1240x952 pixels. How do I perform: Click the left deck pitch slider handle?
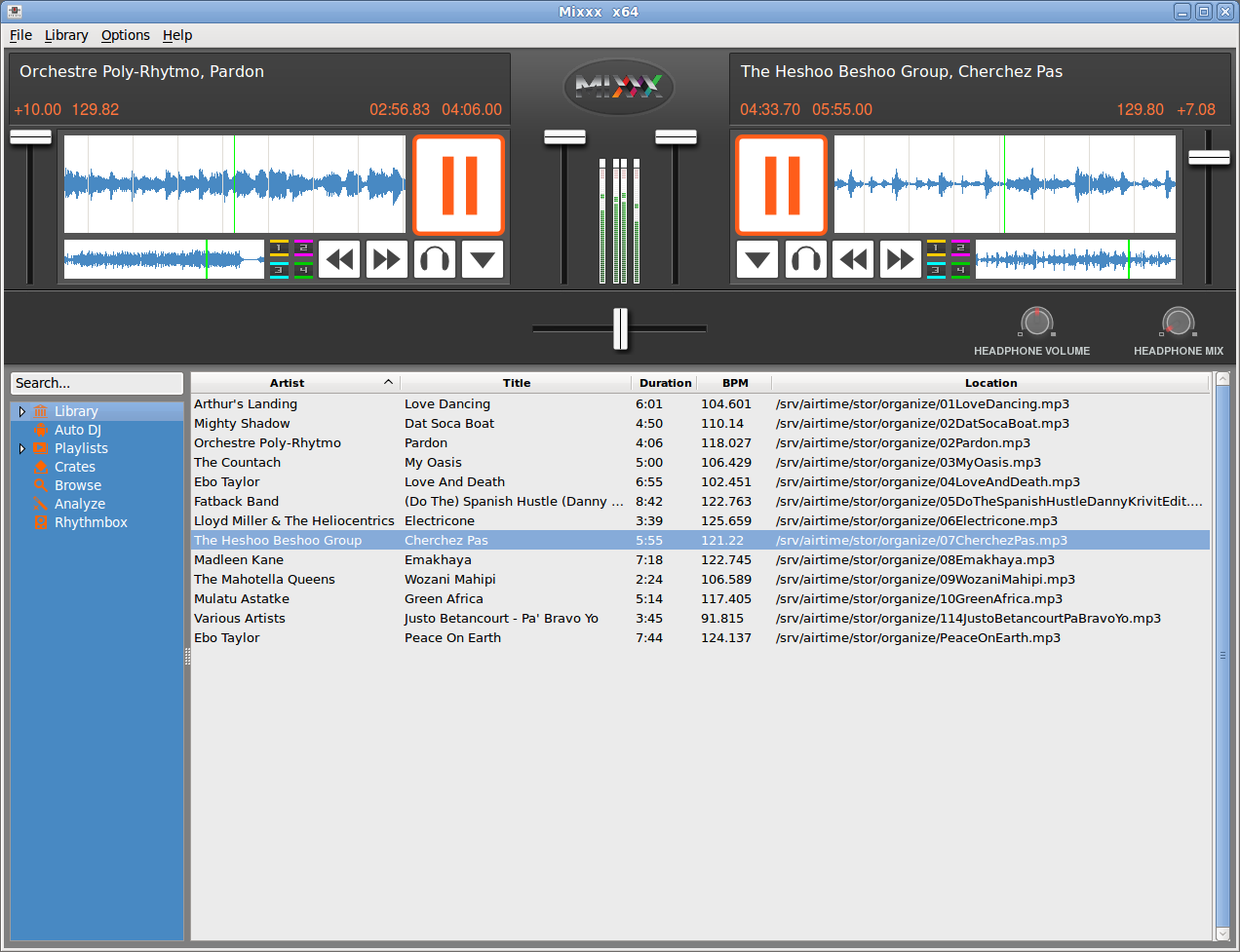[x=30, y=137]
